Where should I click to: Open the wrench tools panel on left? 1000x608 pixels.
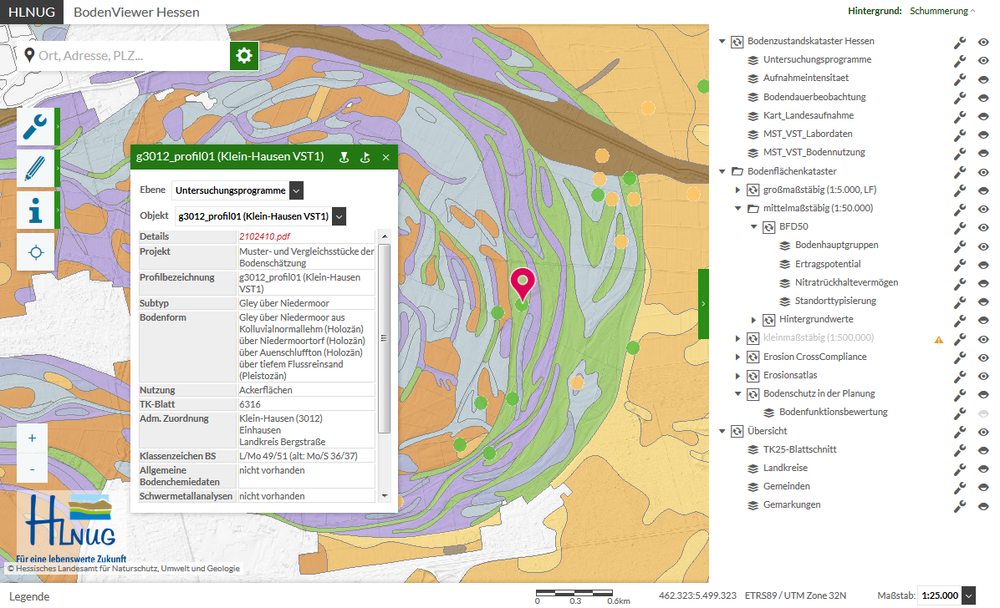click(37, 126)
